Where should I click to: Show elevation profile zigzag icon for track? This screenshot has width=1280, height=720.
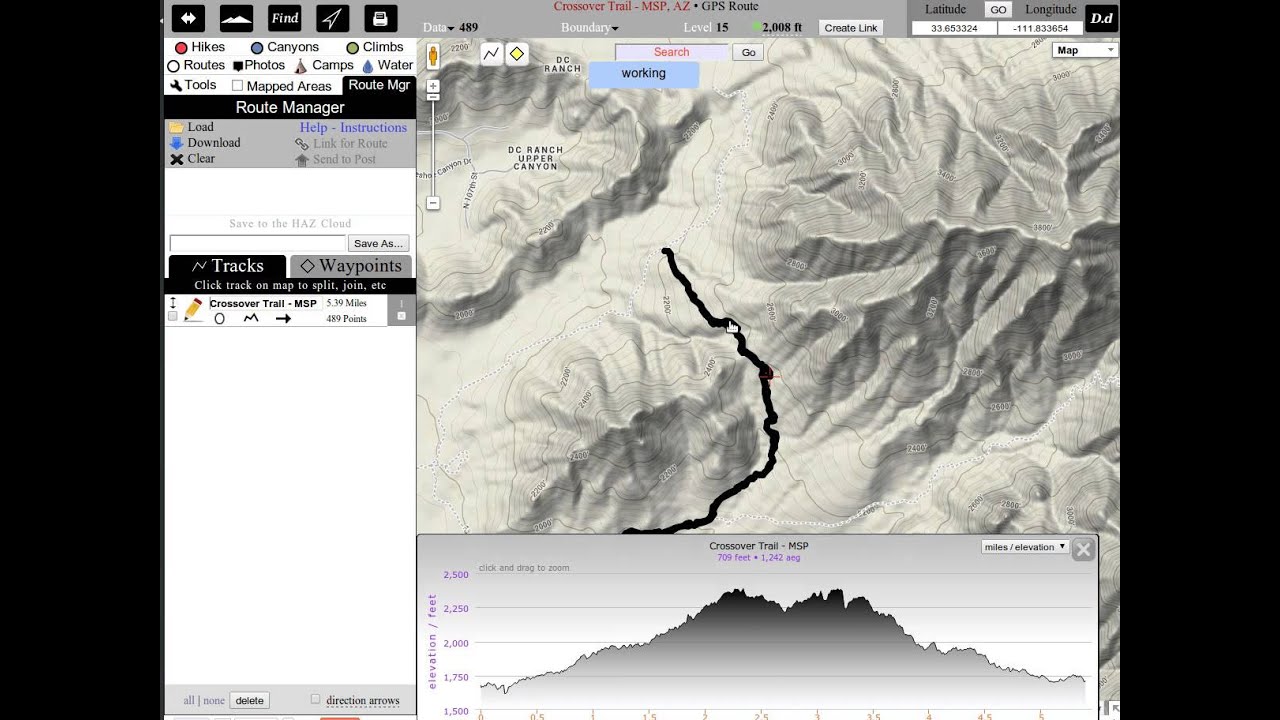(x=251, y=318)
